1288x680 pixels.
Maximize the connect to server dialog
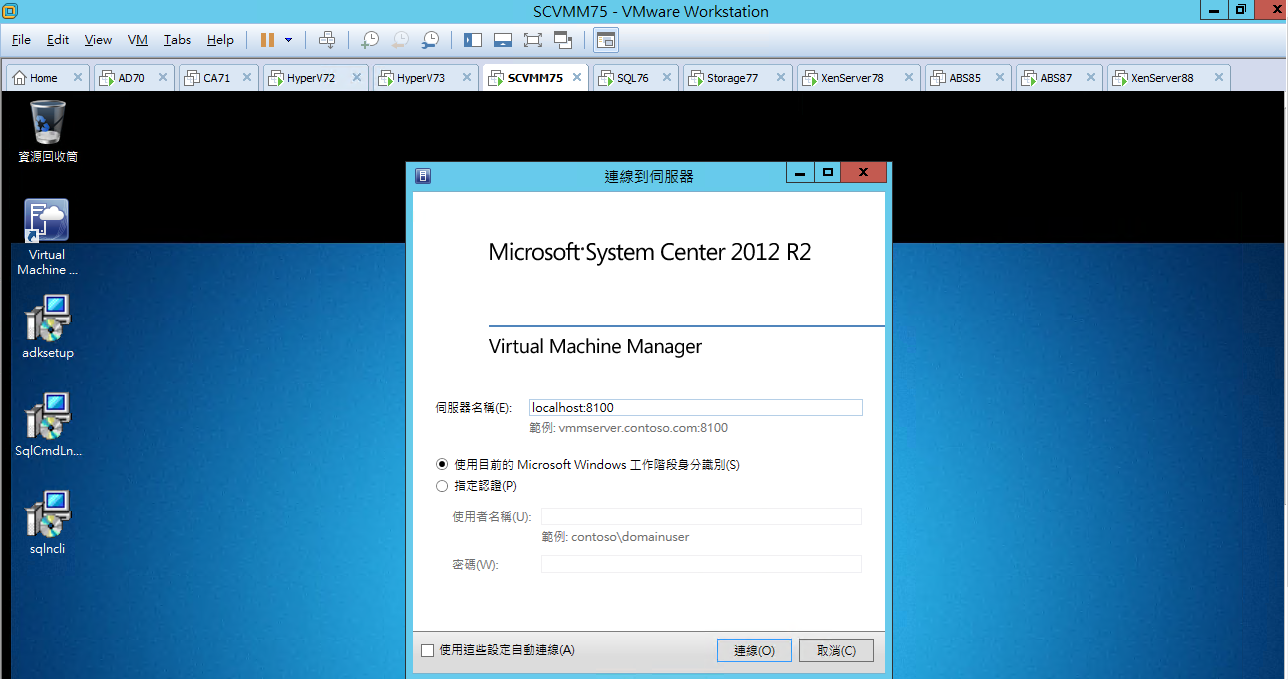coord(827,173)
